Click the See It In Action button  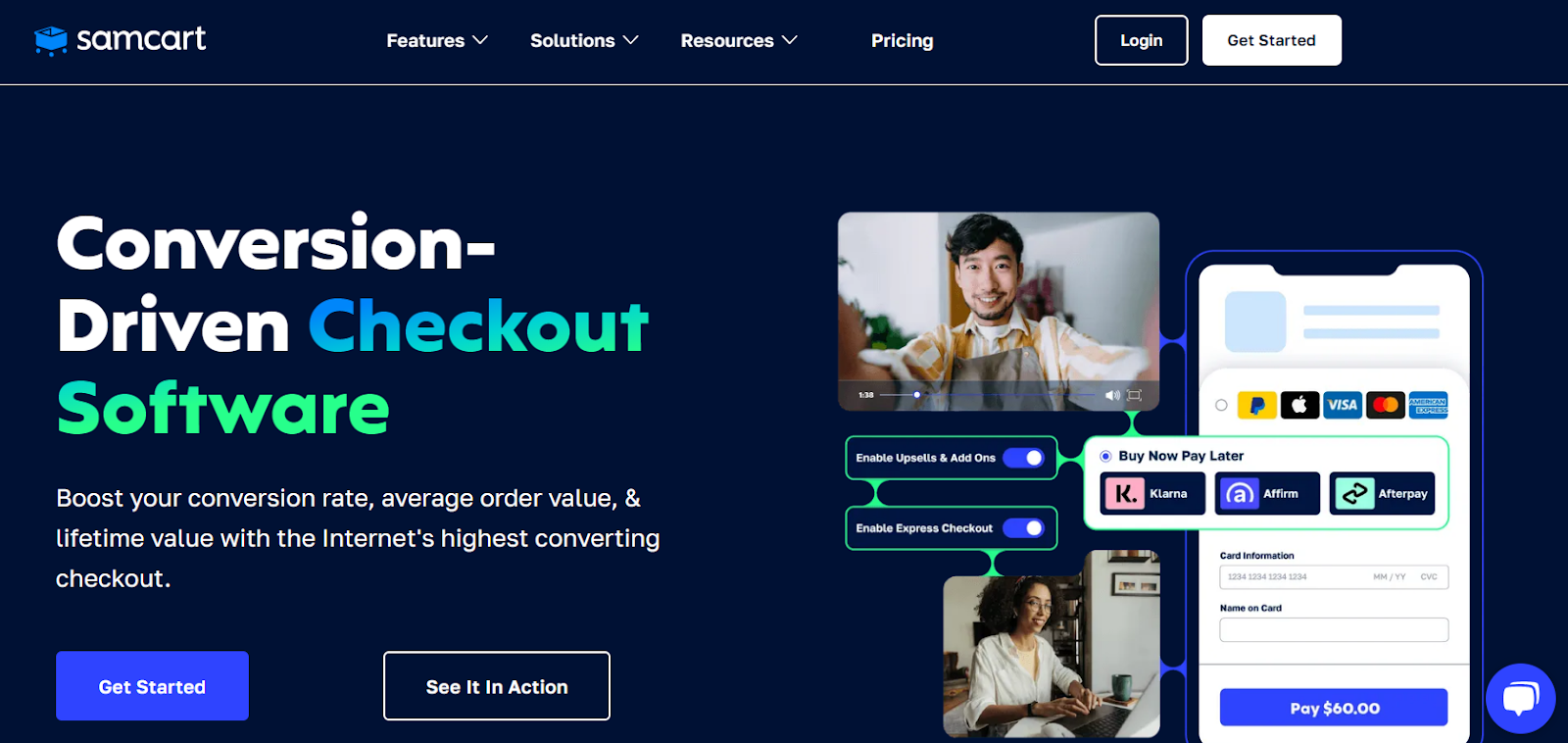(x=497, y=686)
